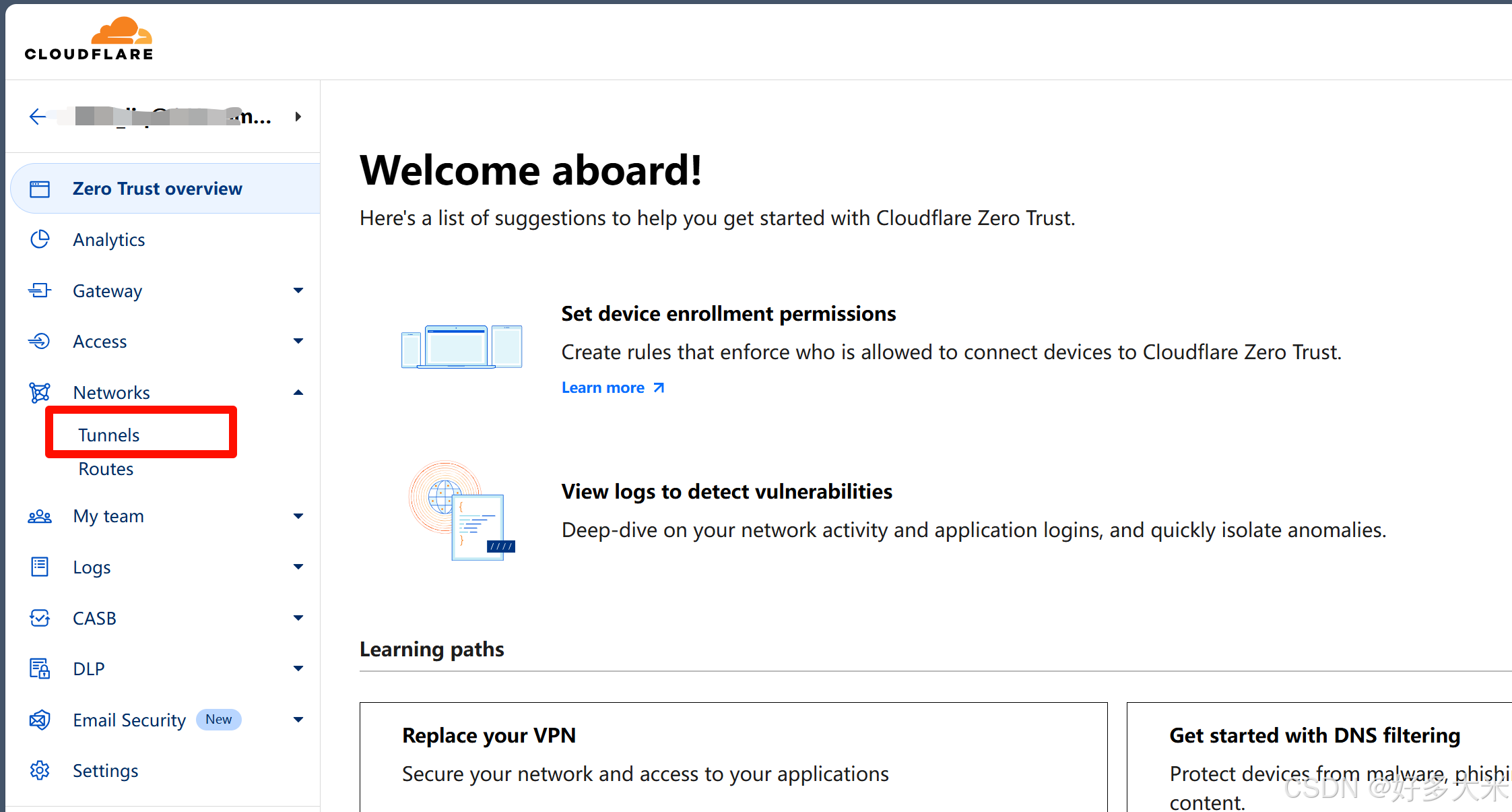
Task: Open Tunnels under Networks
Action: (109, 435)
